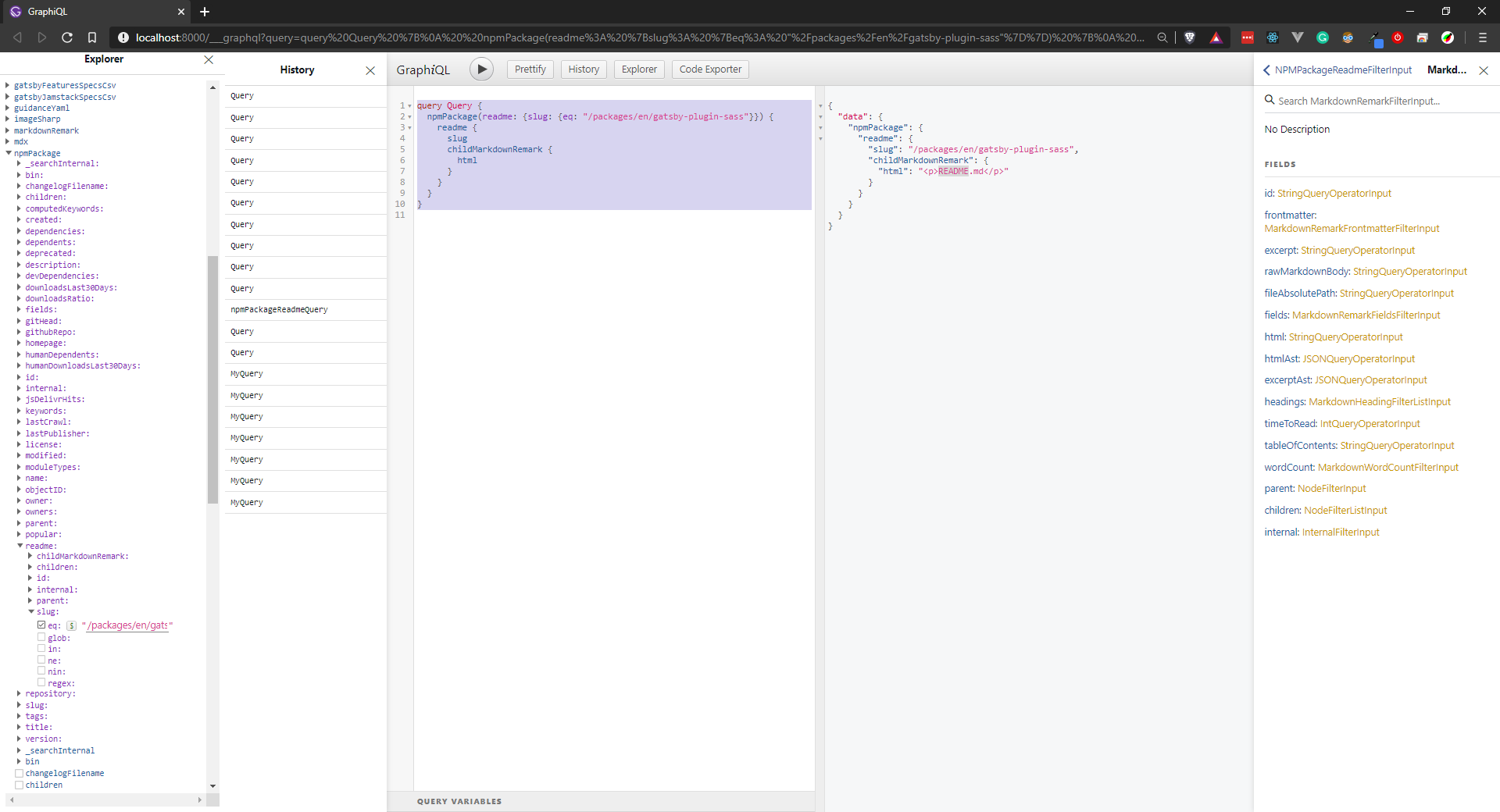
Task: Click the Search MarkdownRemarkFilterInput field
Action: (x=1383, y=101)
